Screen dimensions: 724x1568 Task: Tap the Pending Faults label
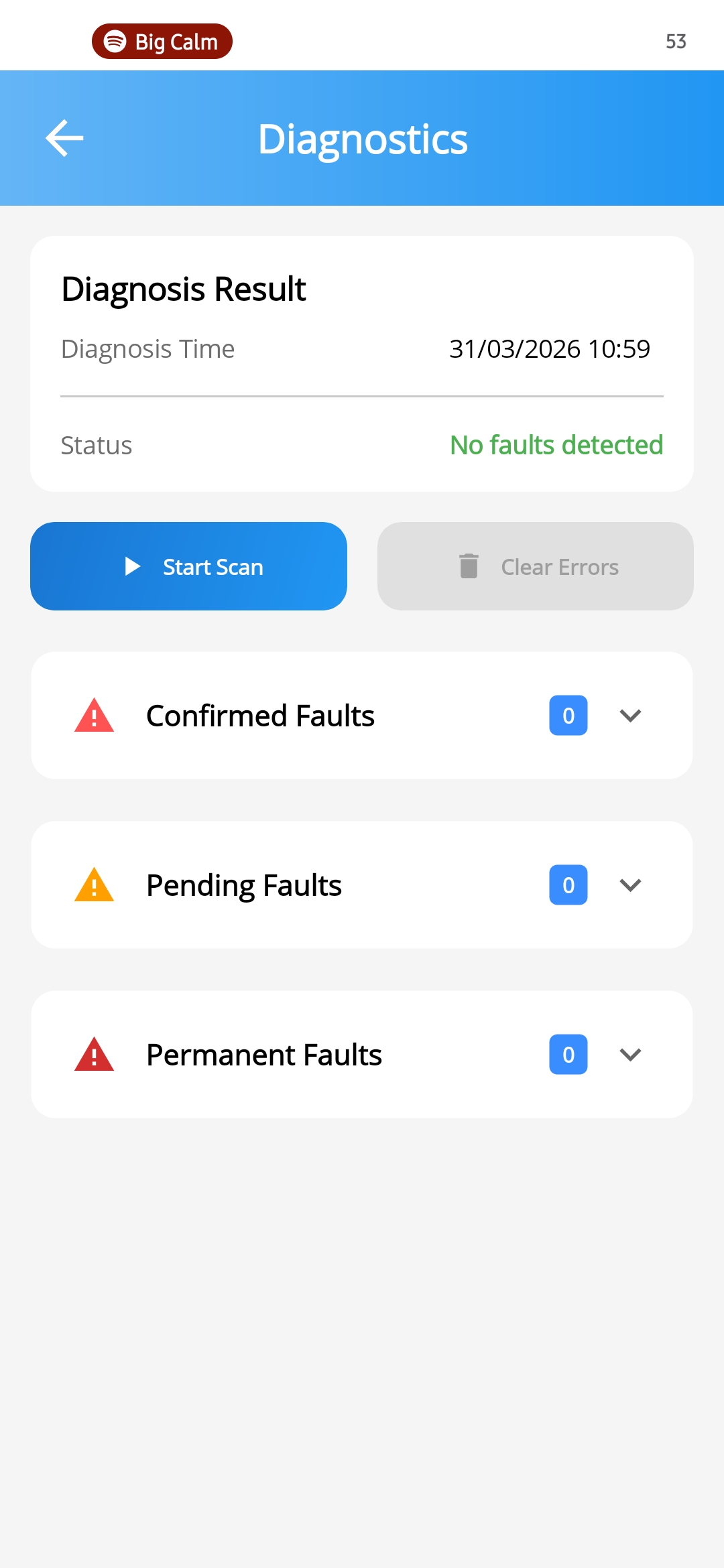(244, 885)
